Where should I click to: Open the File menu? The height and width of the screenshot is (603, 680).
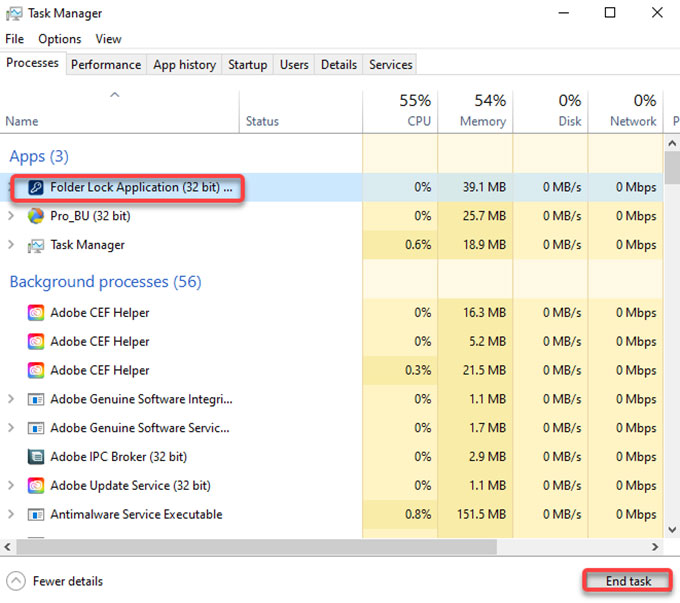pos(14,39)
